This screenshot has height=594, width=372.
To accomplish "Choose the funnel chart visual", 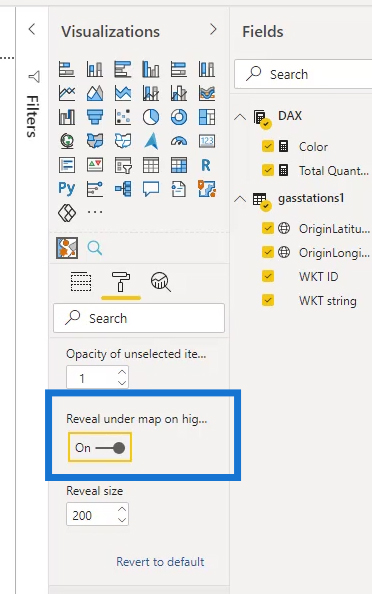I will [x=95, y=117].
